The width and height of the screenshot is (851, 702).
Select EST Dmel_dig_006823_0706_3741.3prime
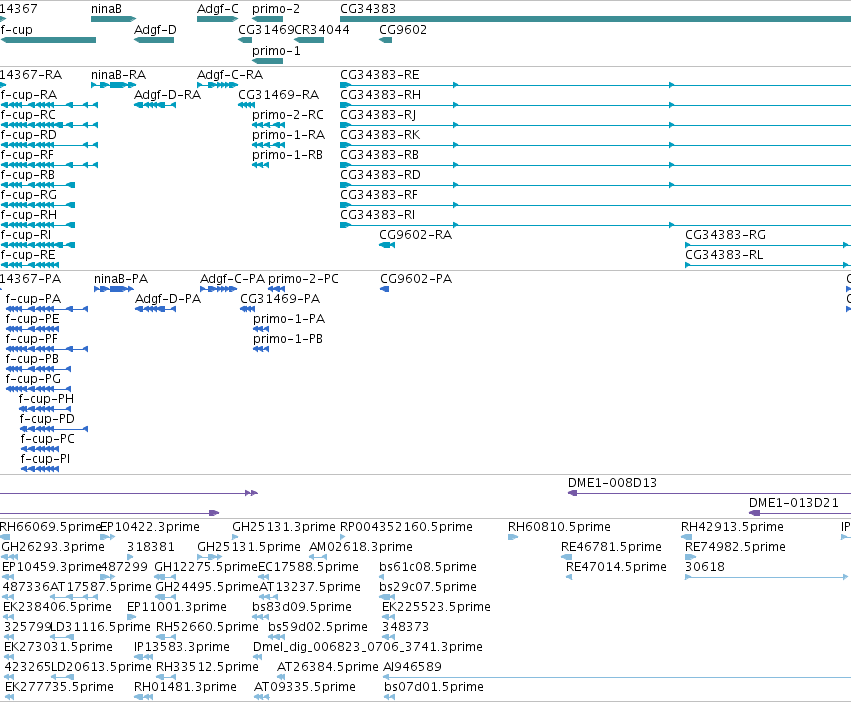(x=367, y=647)
